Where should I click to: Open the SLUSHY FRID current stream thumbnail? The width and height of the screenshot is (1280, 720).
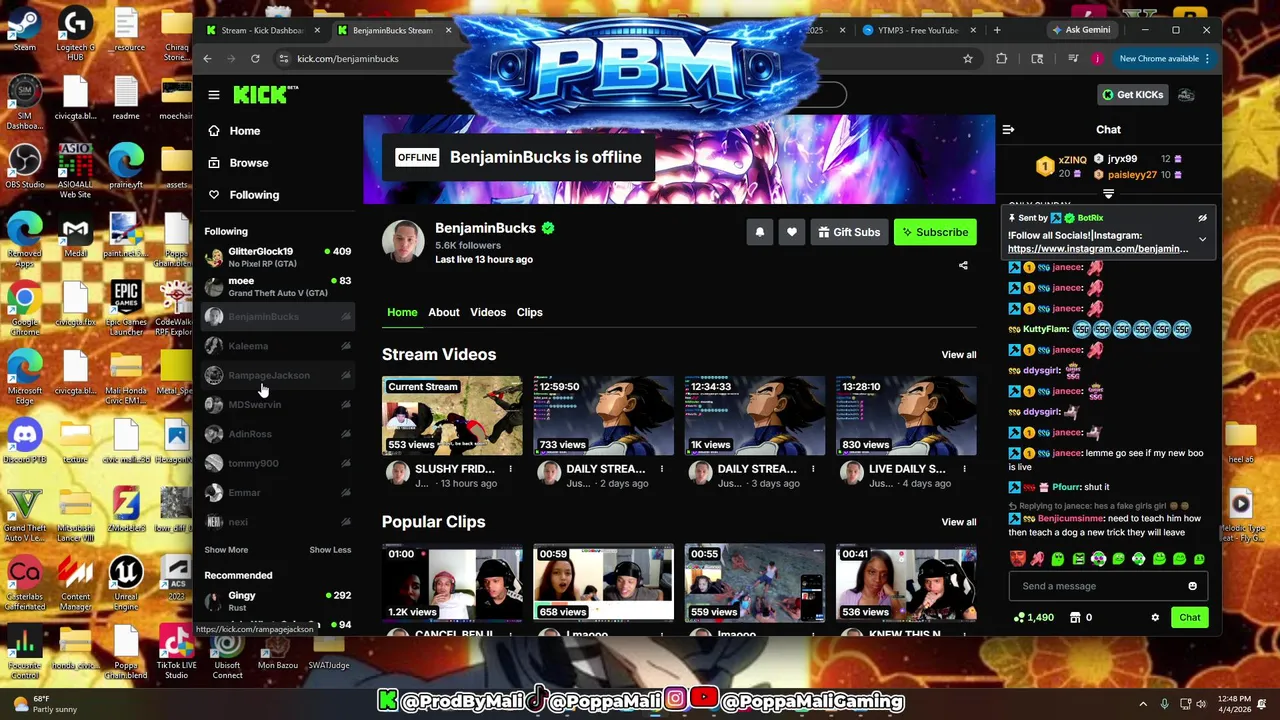[x=452, y=416]
